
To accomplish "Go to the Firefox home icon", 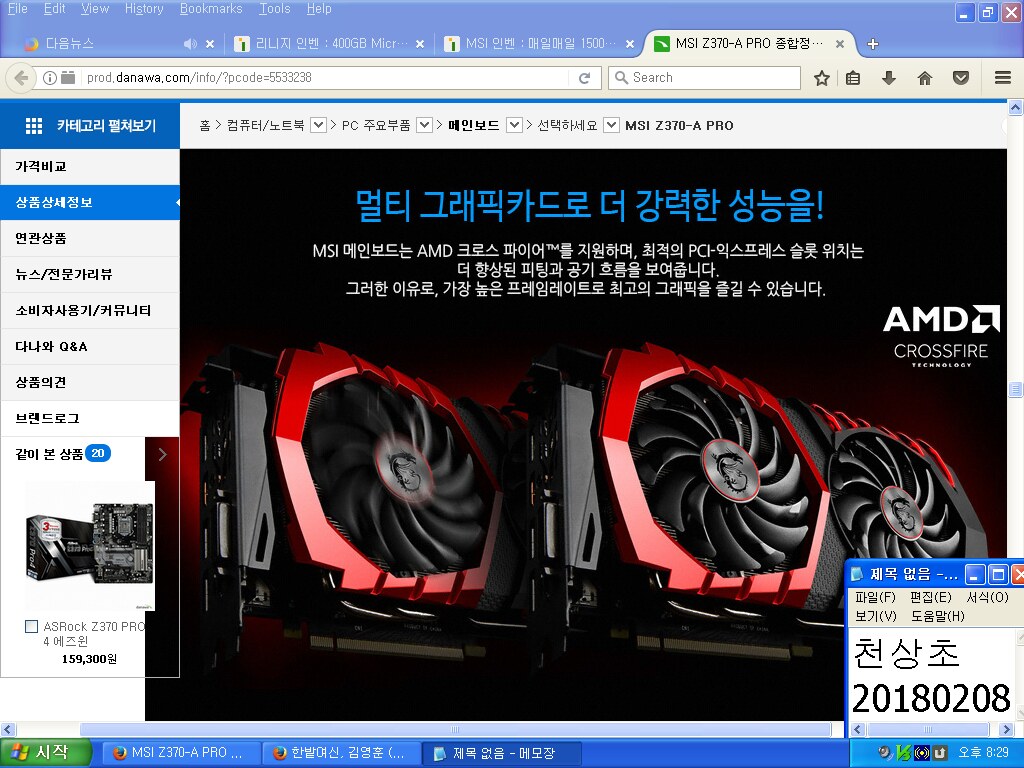I will click(x=925, y=78).
